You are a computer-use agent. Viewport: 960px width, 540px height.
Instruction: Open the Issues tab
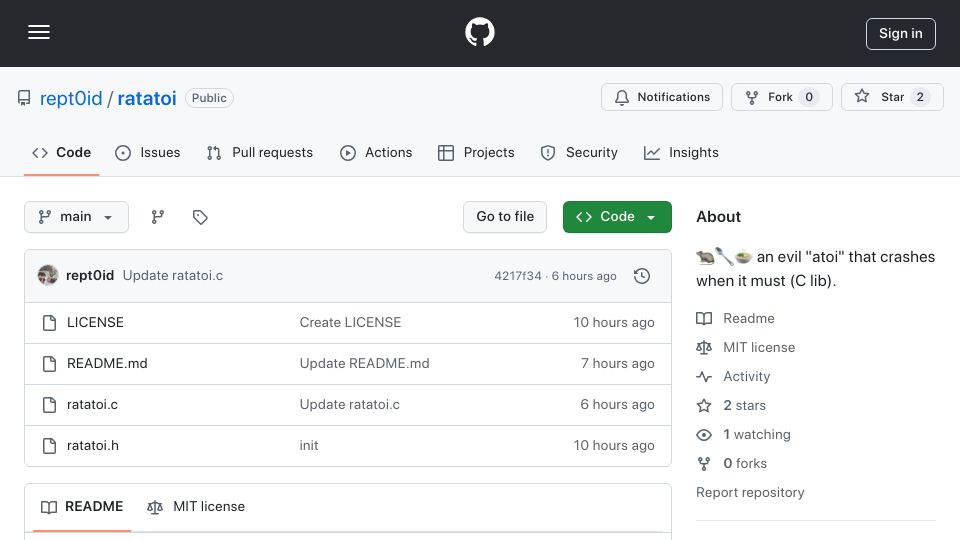[x=148, y=152]
